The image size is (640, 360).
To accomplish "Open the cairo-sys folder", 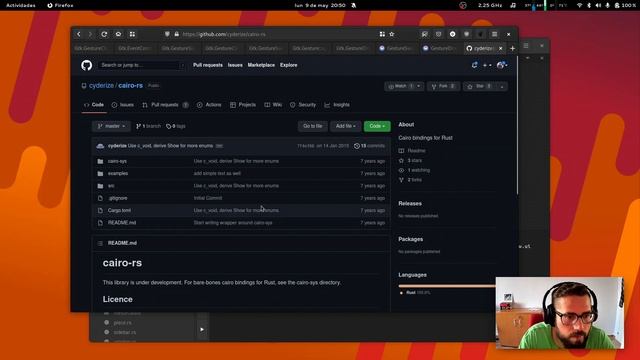I will [117, 161].
